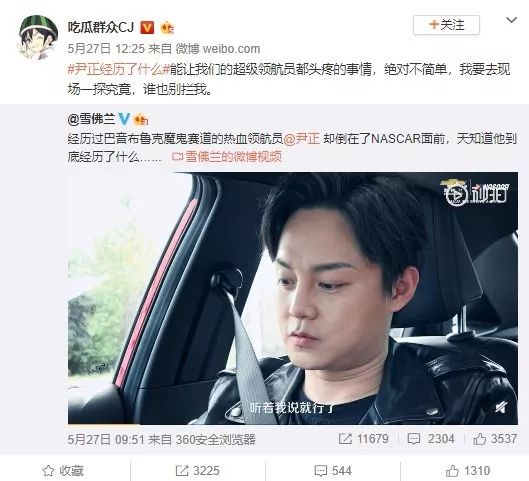
Task: Click the membership crown badge beside CJ
Action: point(167,27)
